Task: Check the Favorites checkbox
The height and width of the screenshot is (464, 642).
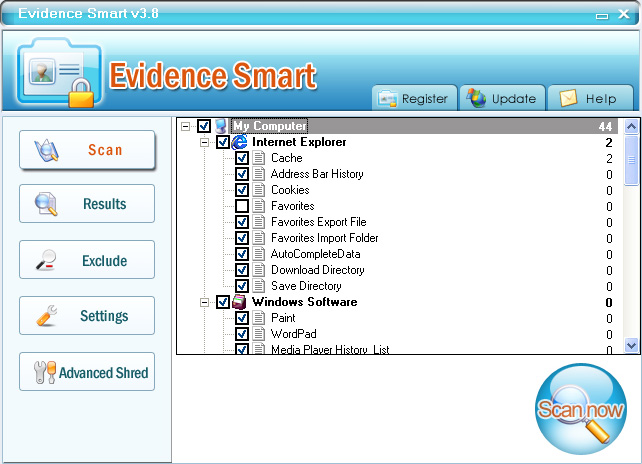Action: point(242,206)
